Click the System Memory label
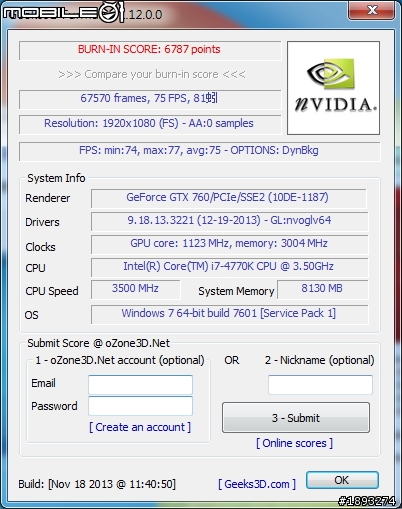The width and height of the screenshot is (402, 509). (x=236, y=291)
